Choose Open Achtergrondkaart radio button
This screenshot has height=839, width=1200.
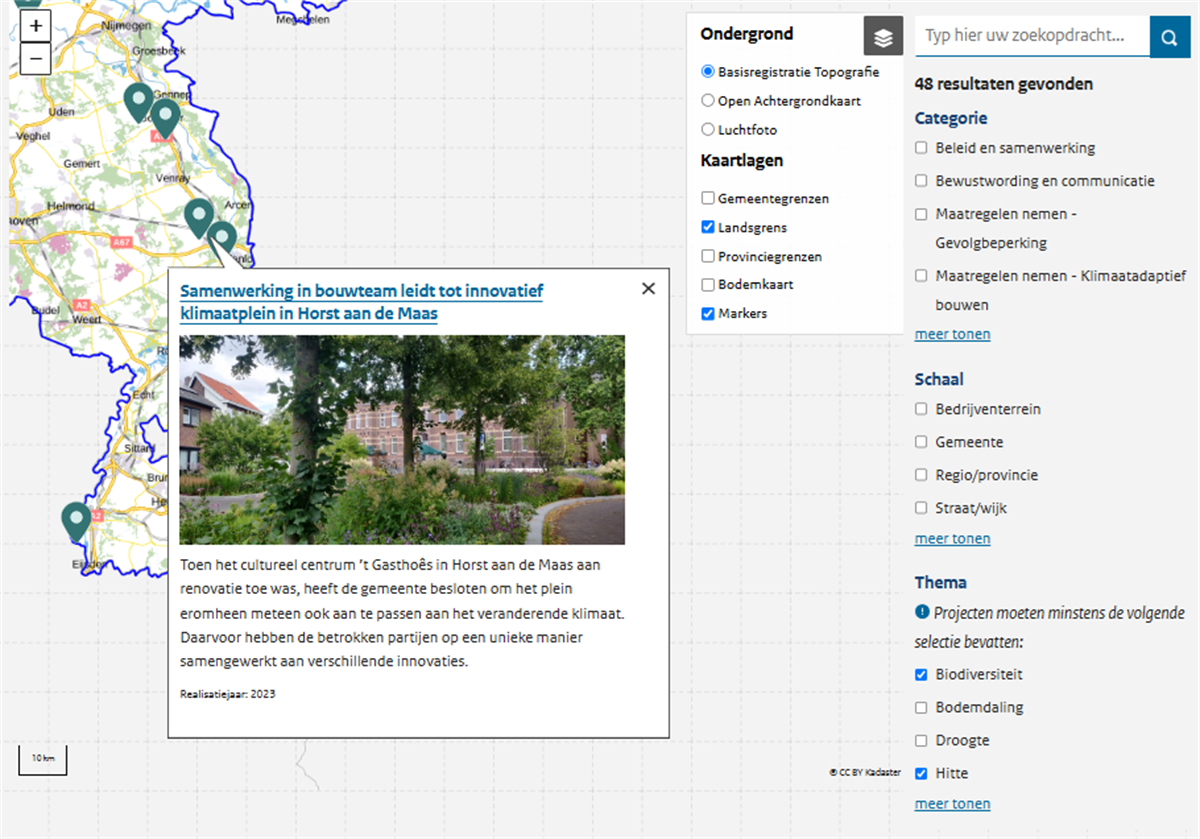point(708,101)
